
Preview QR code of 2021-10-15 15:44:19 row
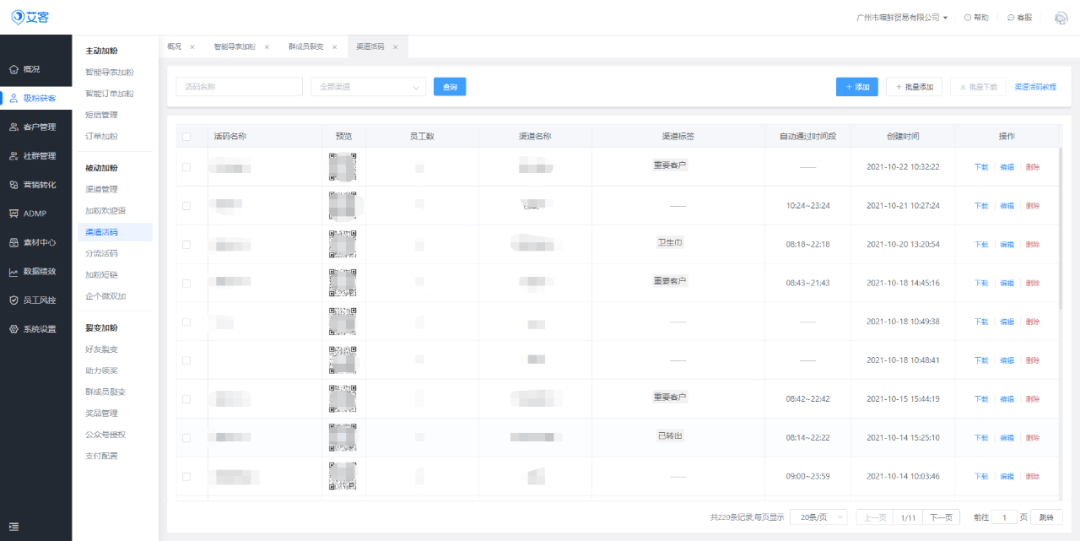click(343, 399)
